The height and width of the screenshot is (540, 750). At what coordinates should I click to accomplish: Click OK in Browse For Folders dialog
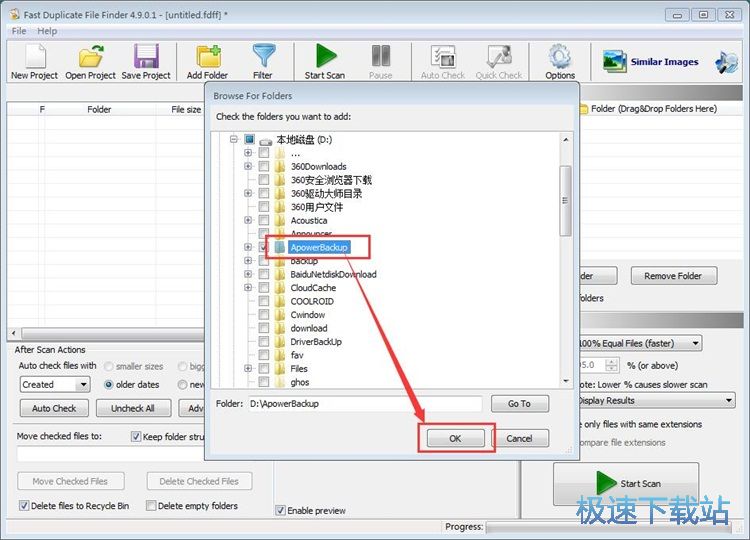455,438
